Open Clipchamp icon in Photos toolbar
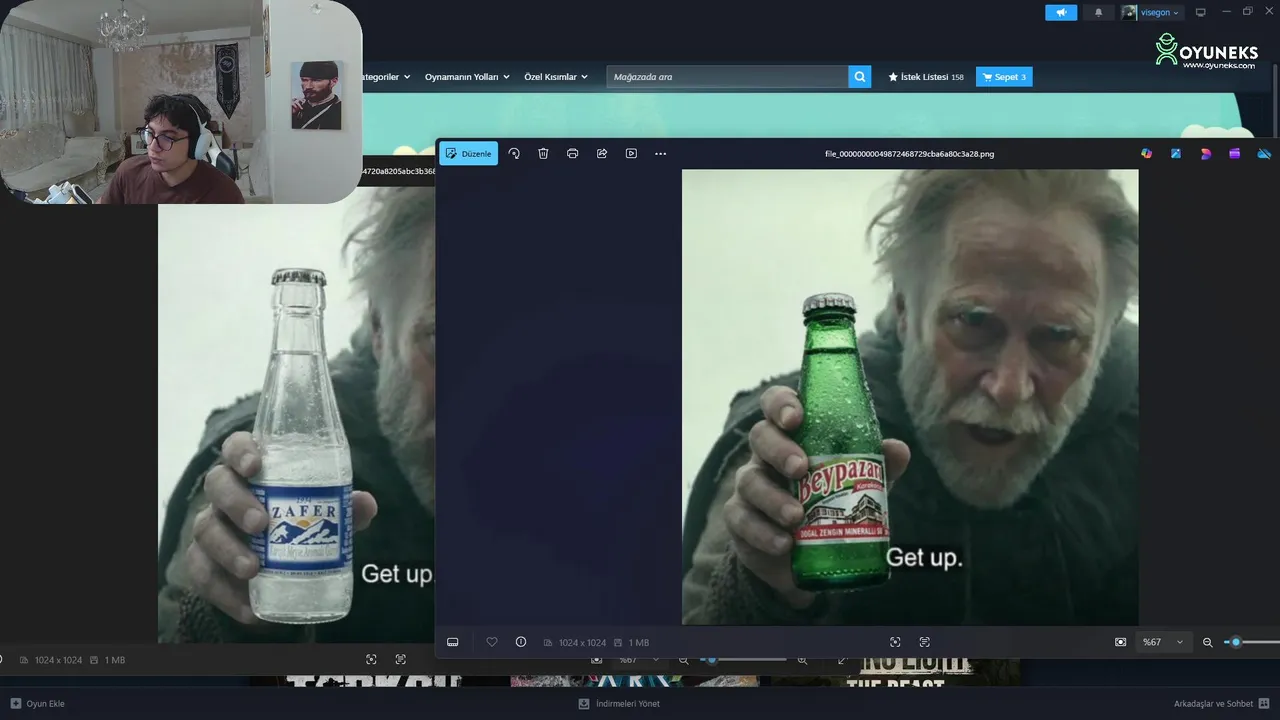The image size is (1280, 720). pyautogui.click(x=1206, y=153)
